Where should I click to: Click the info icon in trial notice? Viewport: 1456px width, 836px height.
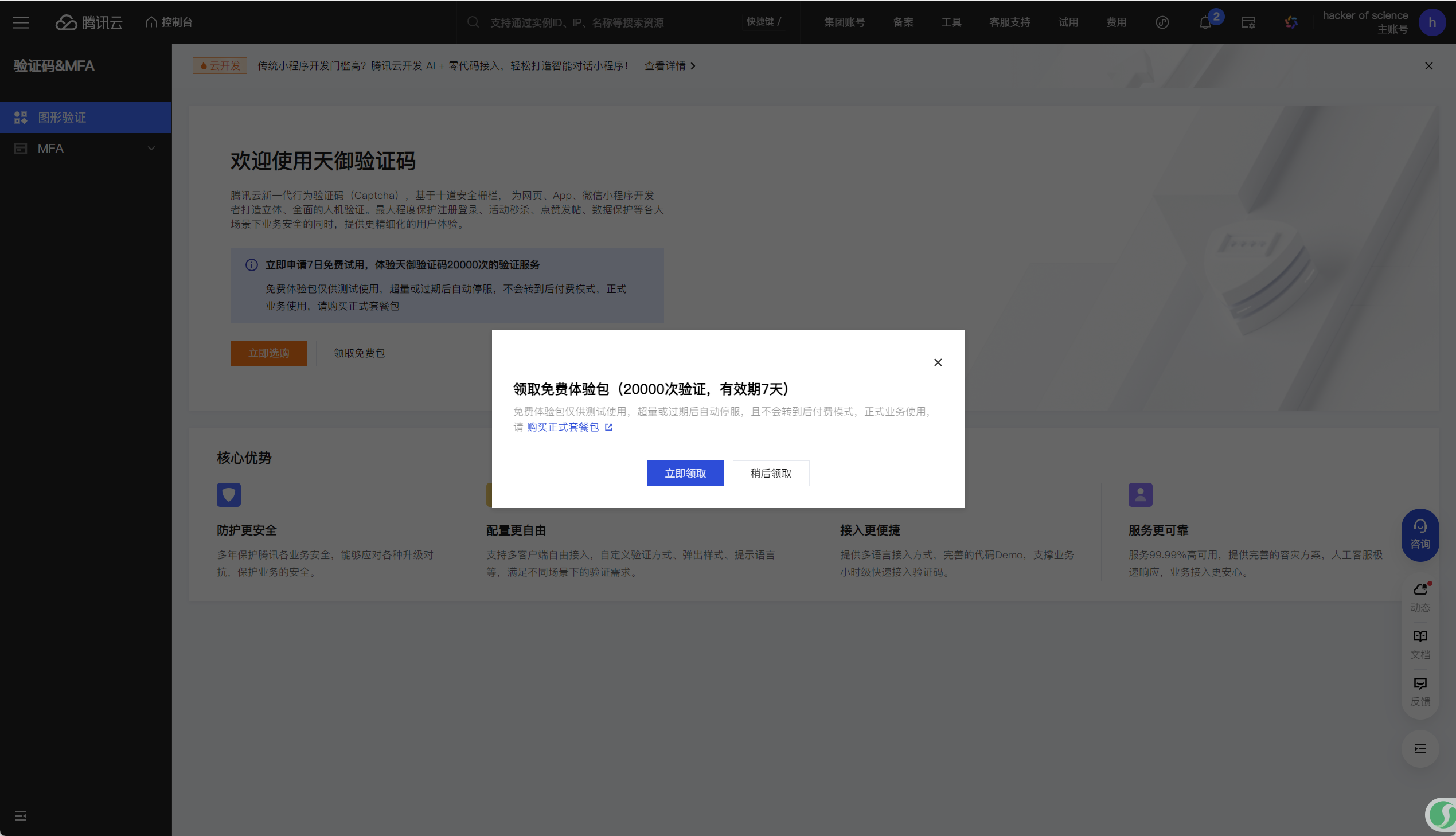(252, 265)
